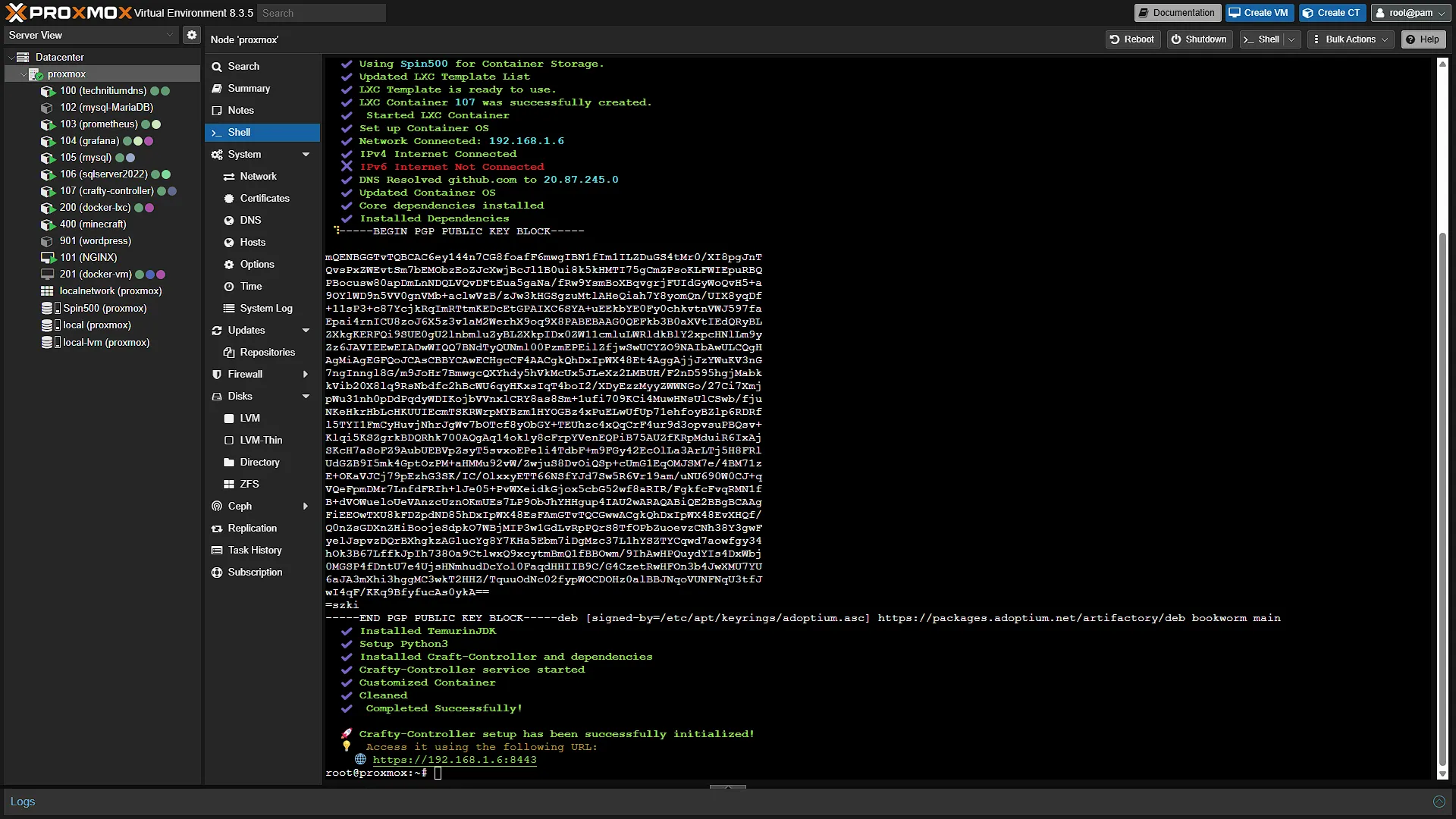Click the Options gear icon

(x=229, y=265)
